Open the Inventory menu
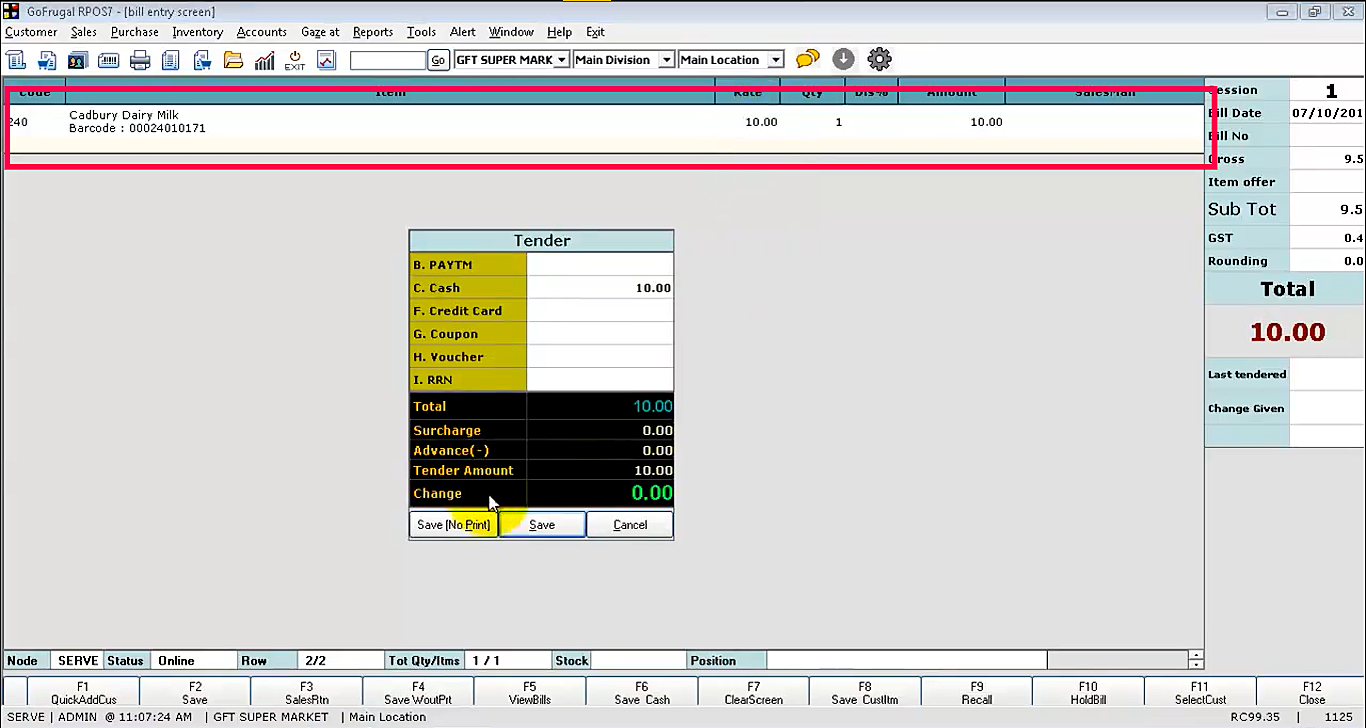This screenshot has height=728, width=1366. (x=197, y=32)
